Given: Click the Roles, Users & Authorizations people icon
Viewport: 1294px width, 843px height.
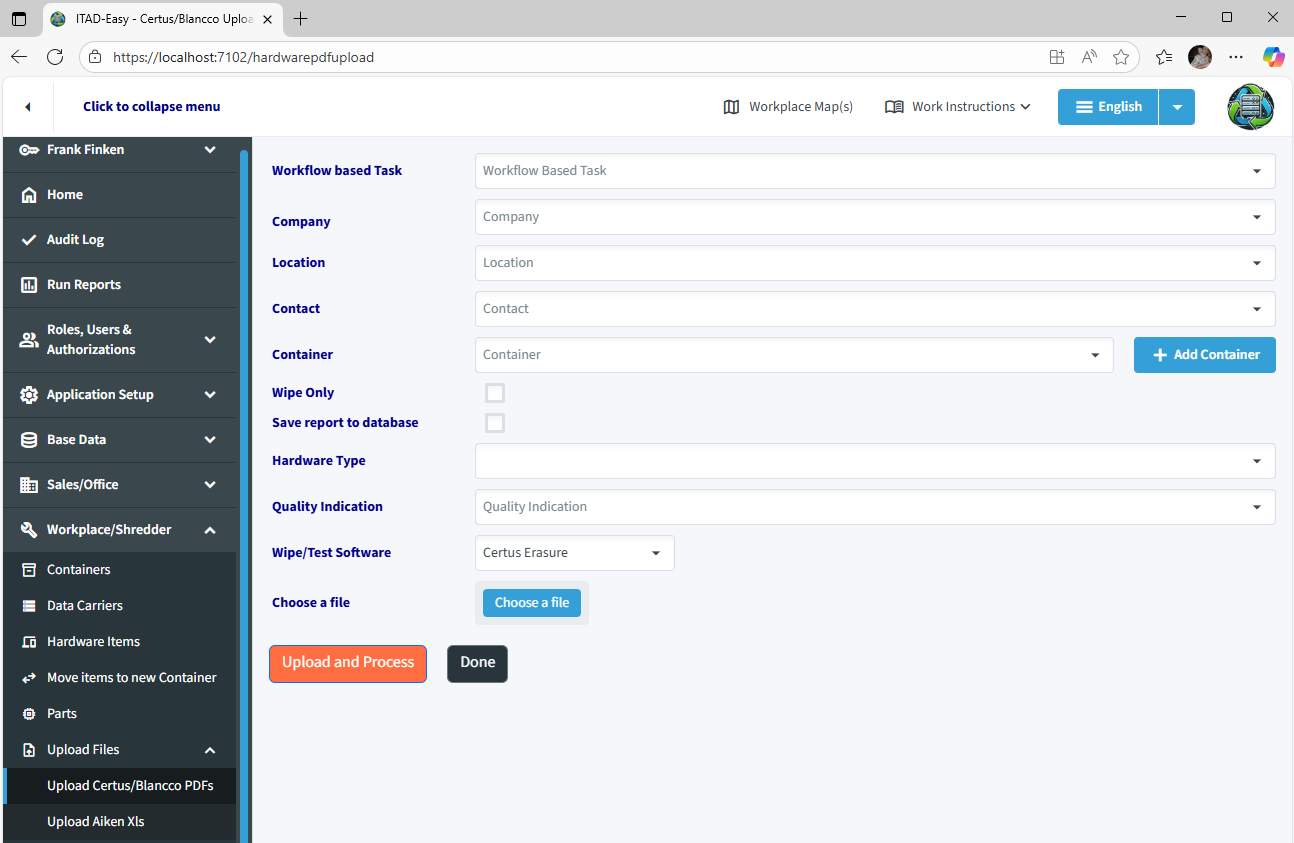Looking at the screenshot, I should click(x=29, y=340).
